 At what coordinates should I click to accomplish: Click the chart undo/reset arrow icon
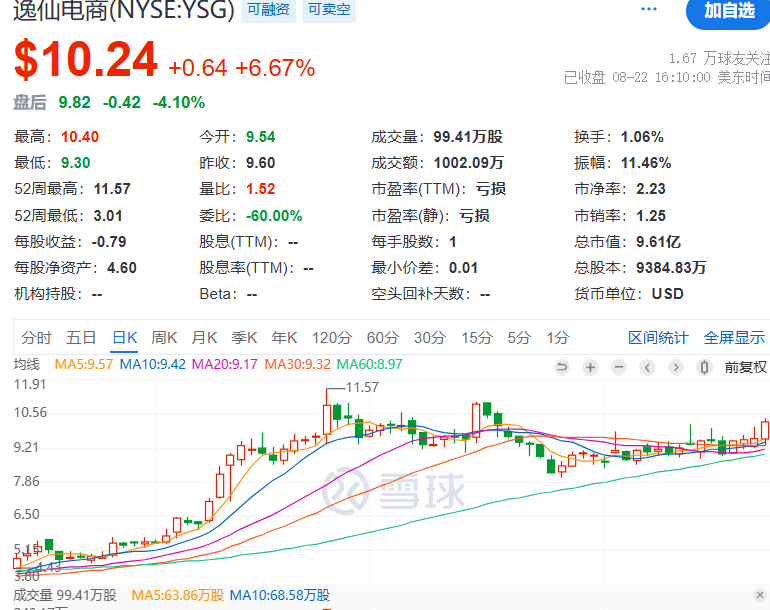pos(561,367)
